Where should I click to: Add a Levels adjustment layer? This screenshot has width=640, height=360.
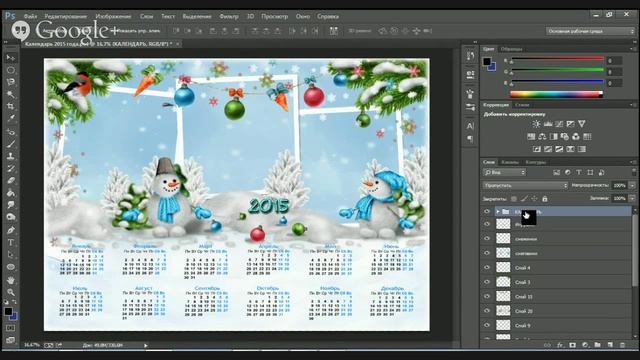pyautogui.click(x=548, y=124)
